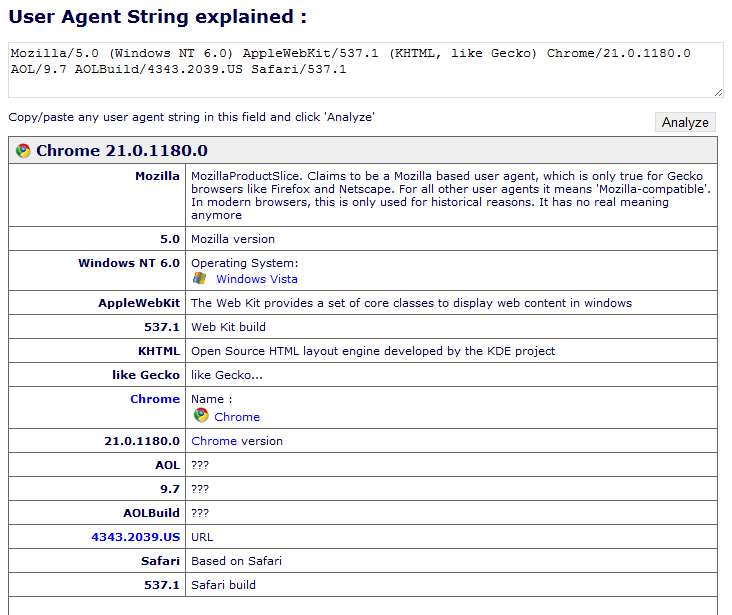Screen dimensions: 732x615
Task: Click Chrome link in 'Chrome version' row
Action: [214, 441]
